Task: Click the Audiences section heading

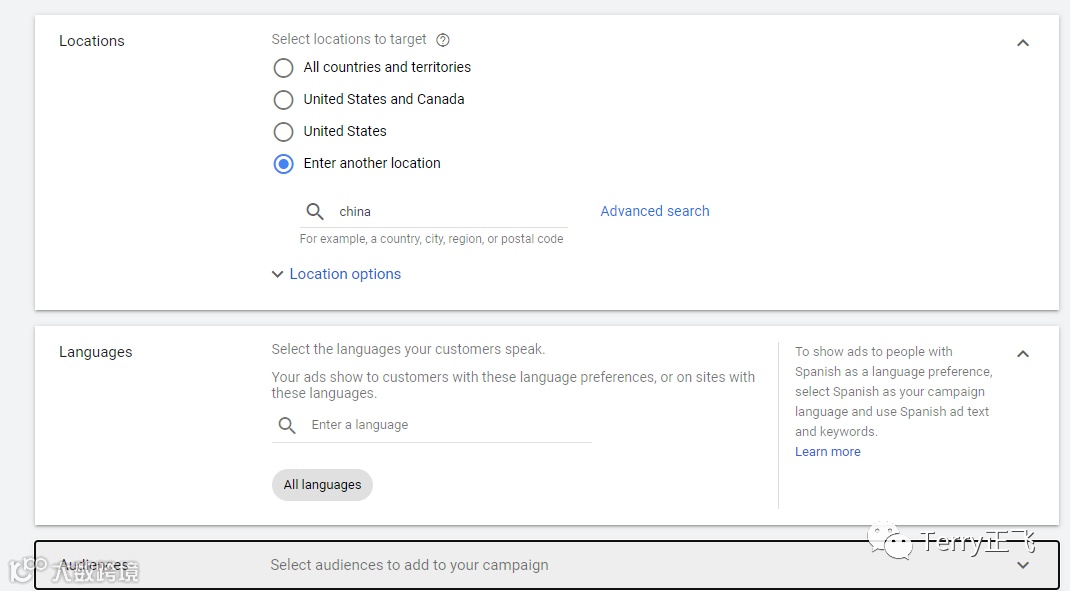Action: [94, 565]
